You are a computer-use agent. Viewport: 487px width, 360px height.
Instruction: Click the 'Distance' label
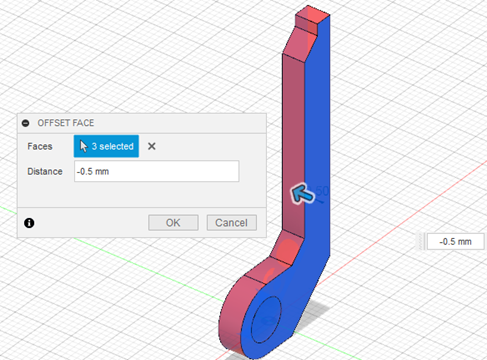[45, 171]
